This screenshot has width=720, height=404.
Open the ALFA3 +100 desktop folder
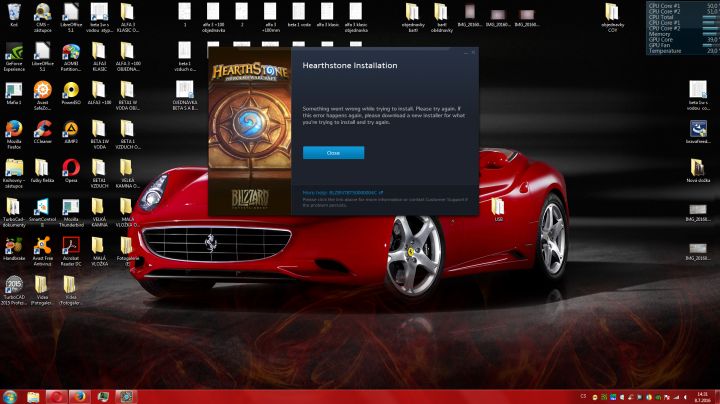click(99, 93)
